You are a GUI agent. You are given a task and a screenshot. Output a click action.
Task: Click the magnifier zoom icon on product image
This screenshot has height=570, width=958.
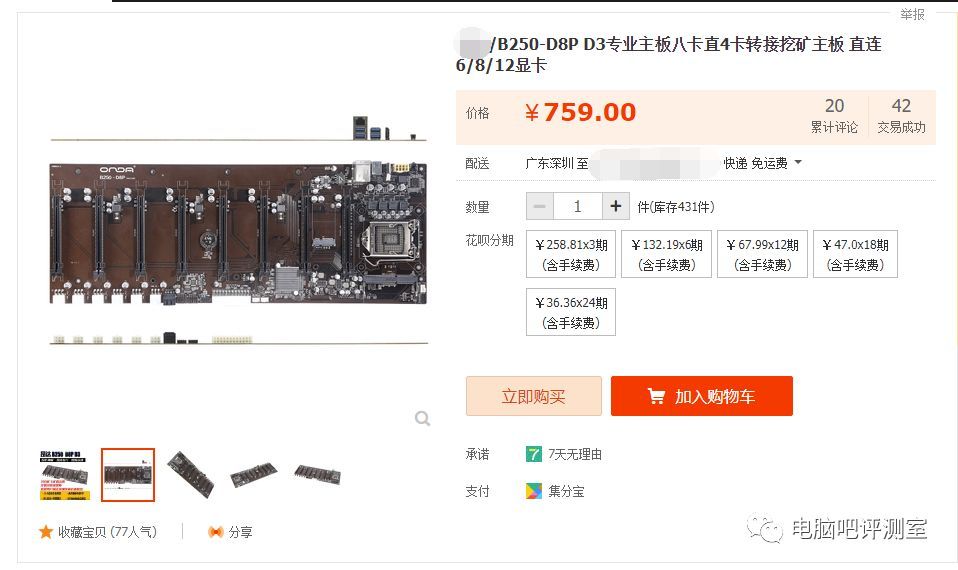tap(422, 418)
